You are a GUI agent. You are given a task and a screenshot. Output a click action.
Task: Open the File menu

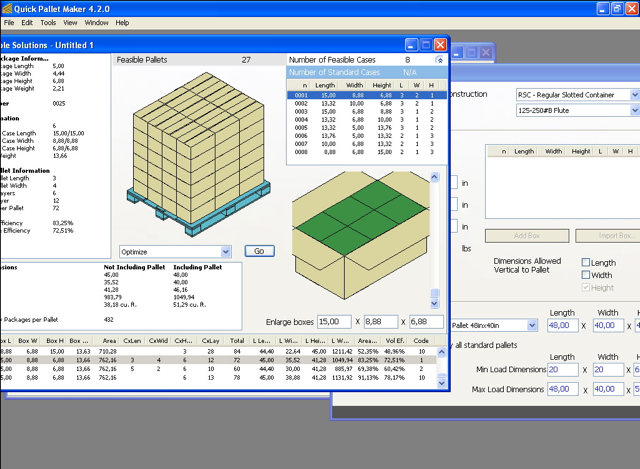[x=9, y=23]
